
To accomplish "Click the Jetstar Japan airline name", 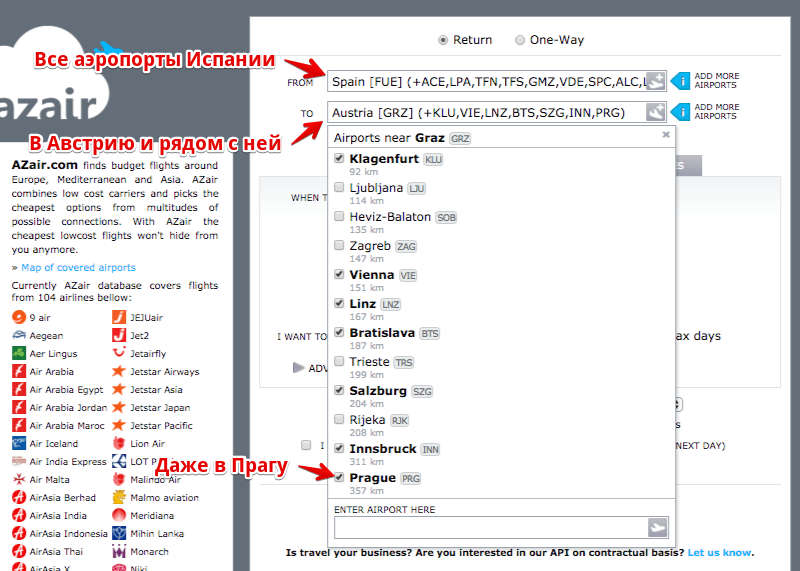I will pos(160,408).
